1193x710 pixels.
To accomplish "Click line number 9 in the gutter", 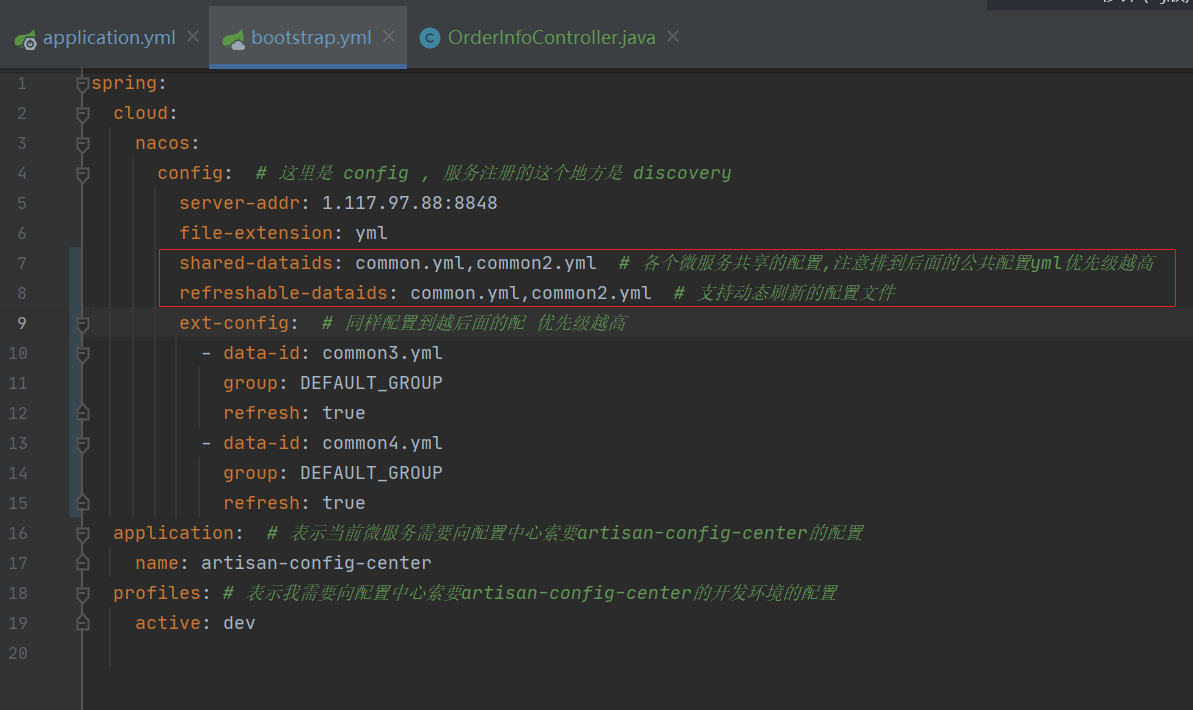I will point(22,323).
